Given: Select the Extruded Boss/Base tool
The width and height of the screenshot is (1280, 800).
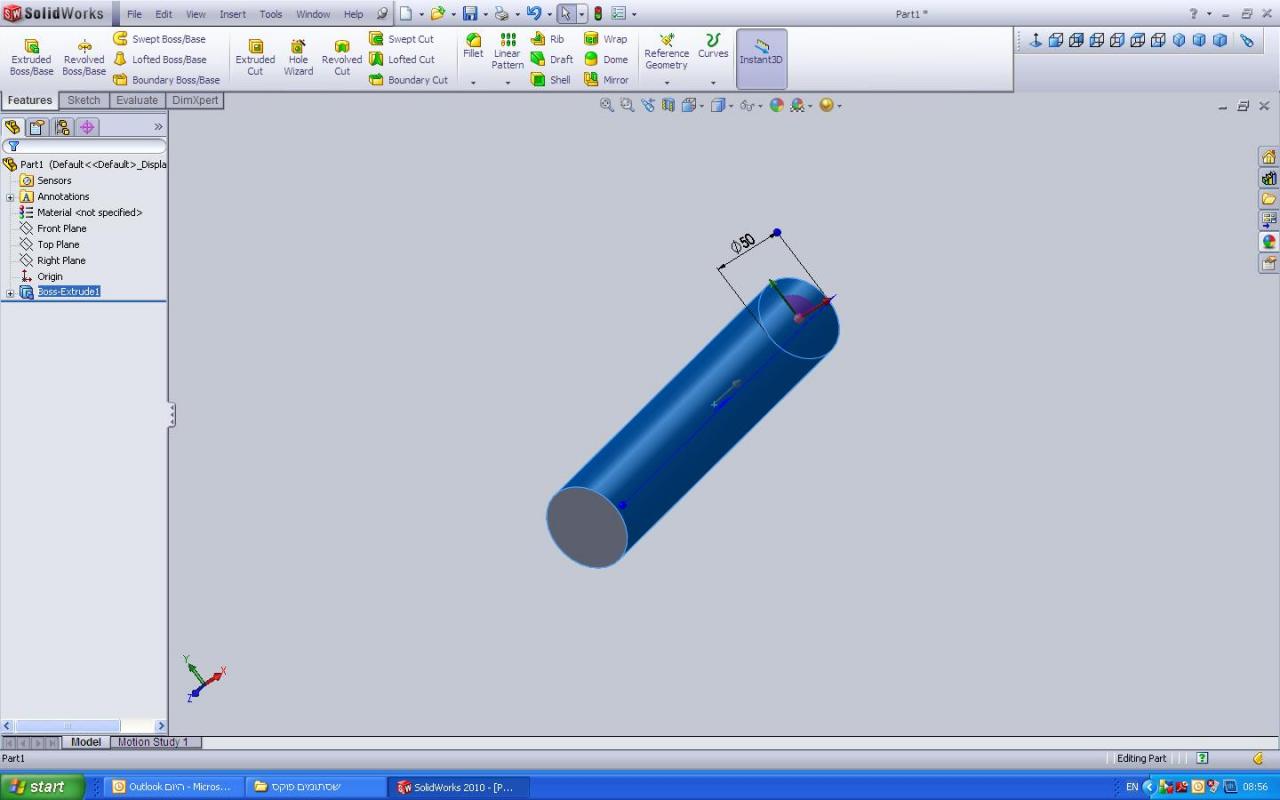Looking at the screenshot, I should point(31,57).
